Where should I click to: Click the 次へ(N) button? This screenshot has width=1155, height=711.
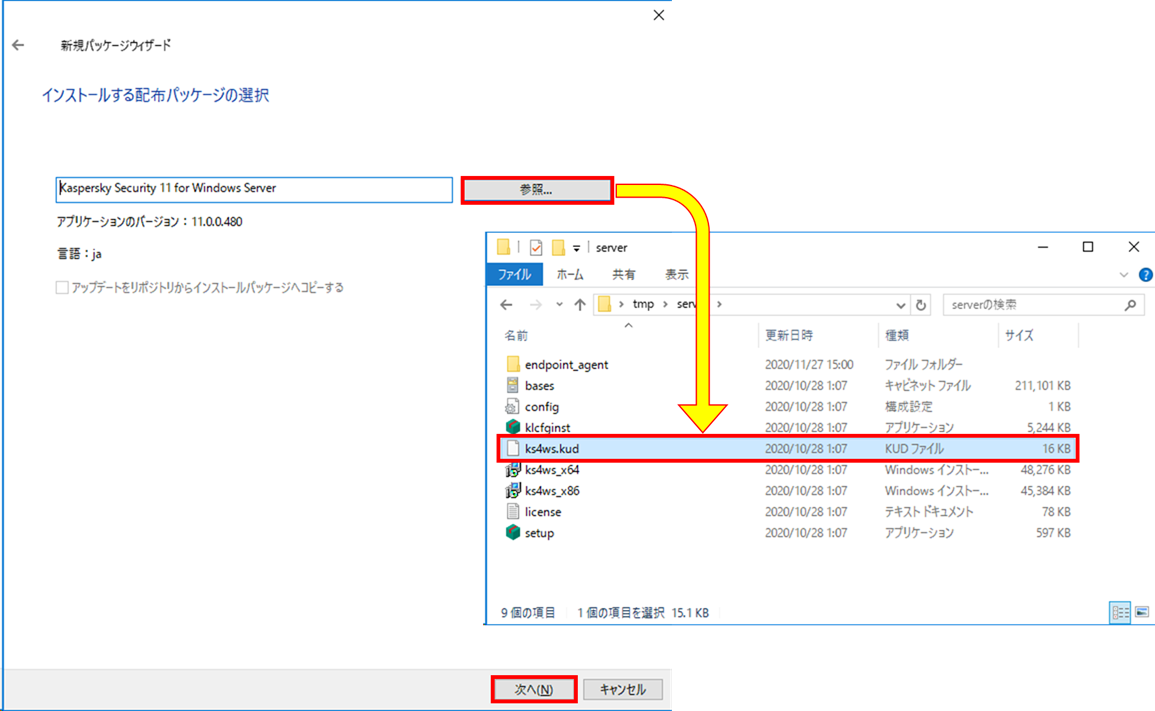click(x=533, y=690)
